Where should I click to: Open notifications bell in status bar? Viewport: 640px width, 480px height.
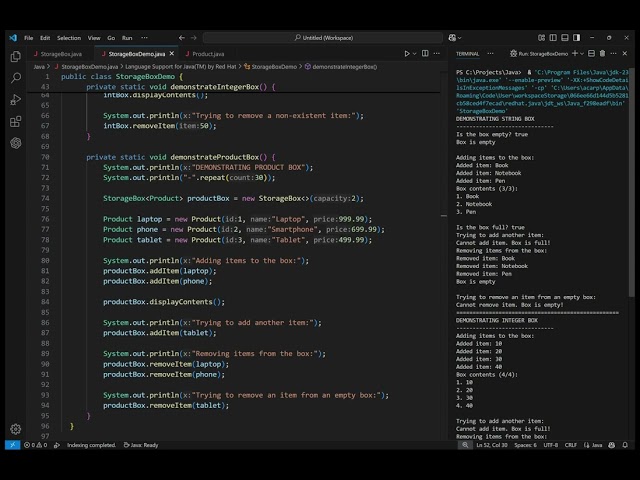pyautogui.click(x=625, y=445)
